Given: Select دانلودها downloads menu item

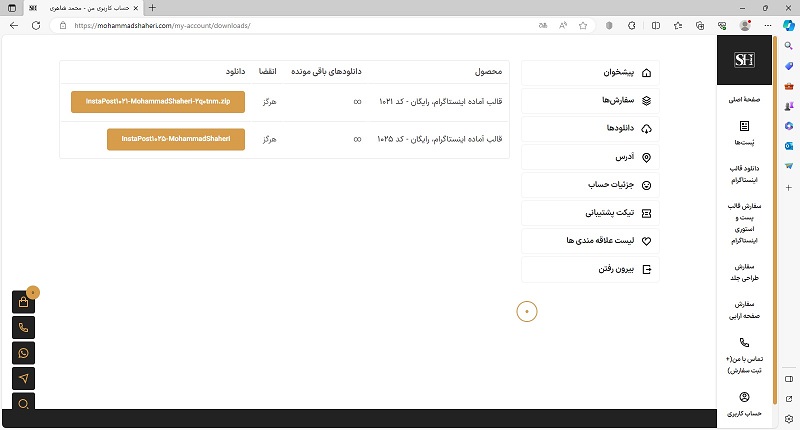Looking at the screenshot, I should point(590,129).
